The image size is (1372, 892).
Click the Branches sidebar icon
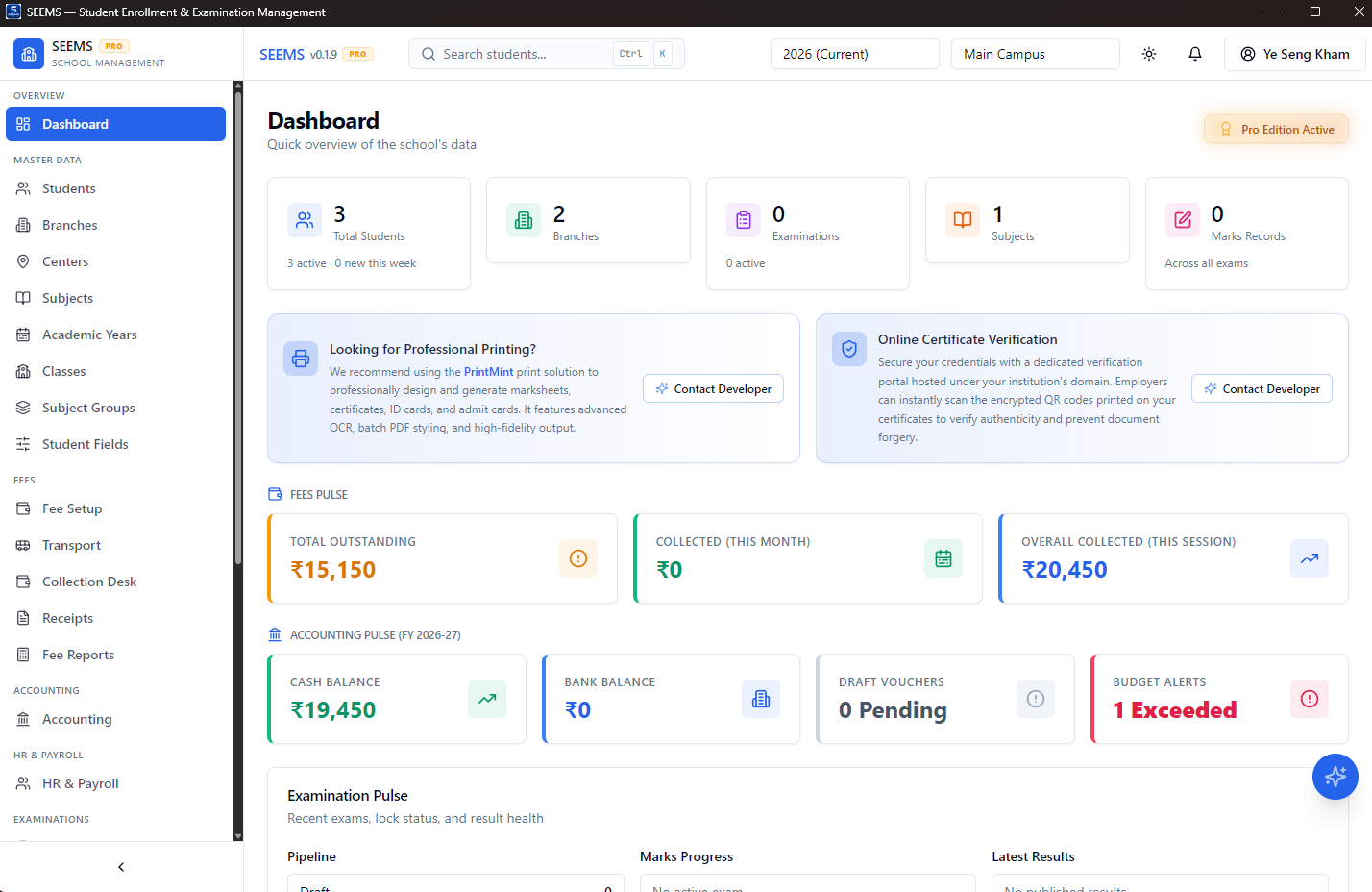(23, 225)
